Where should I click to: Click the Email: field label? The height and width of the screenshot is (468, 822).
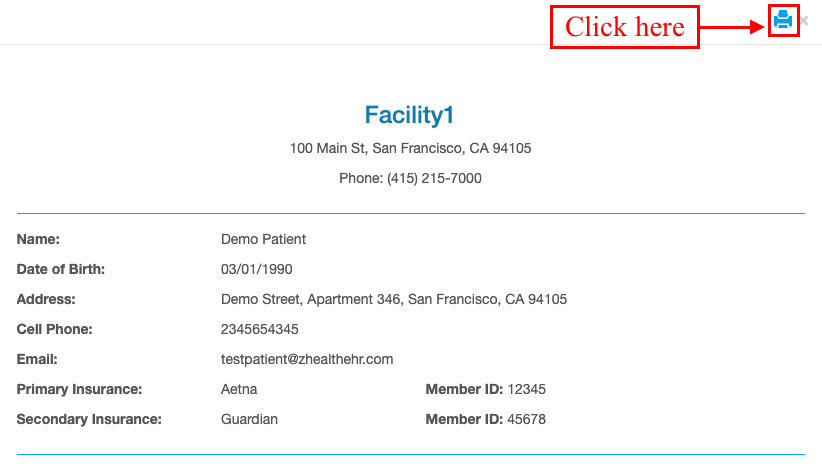(x=37, y=359)
